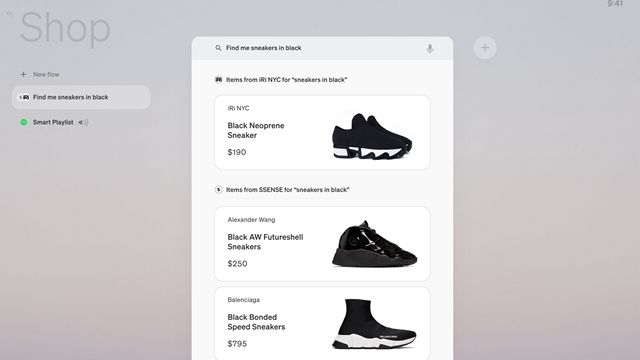Click the SSENSE logo in results header
640x360 pixels.
pos(218,189)
